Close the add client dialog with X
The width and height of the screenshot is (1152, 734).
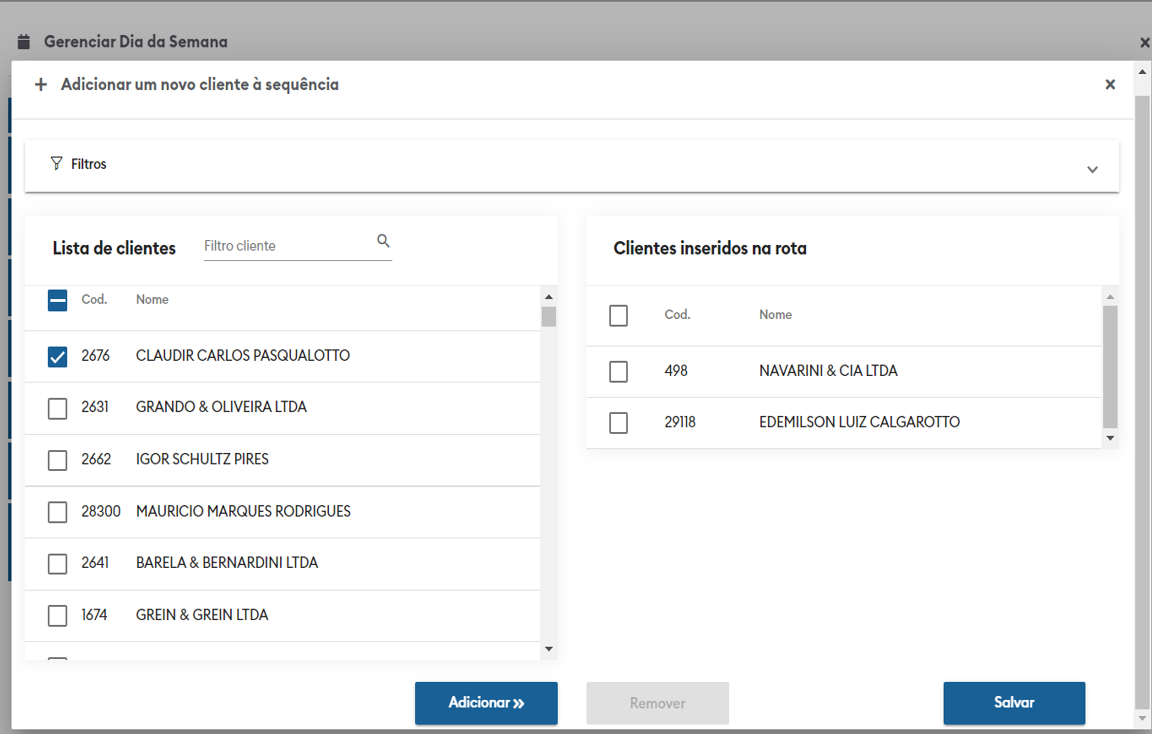click(x=1109, y=85)
